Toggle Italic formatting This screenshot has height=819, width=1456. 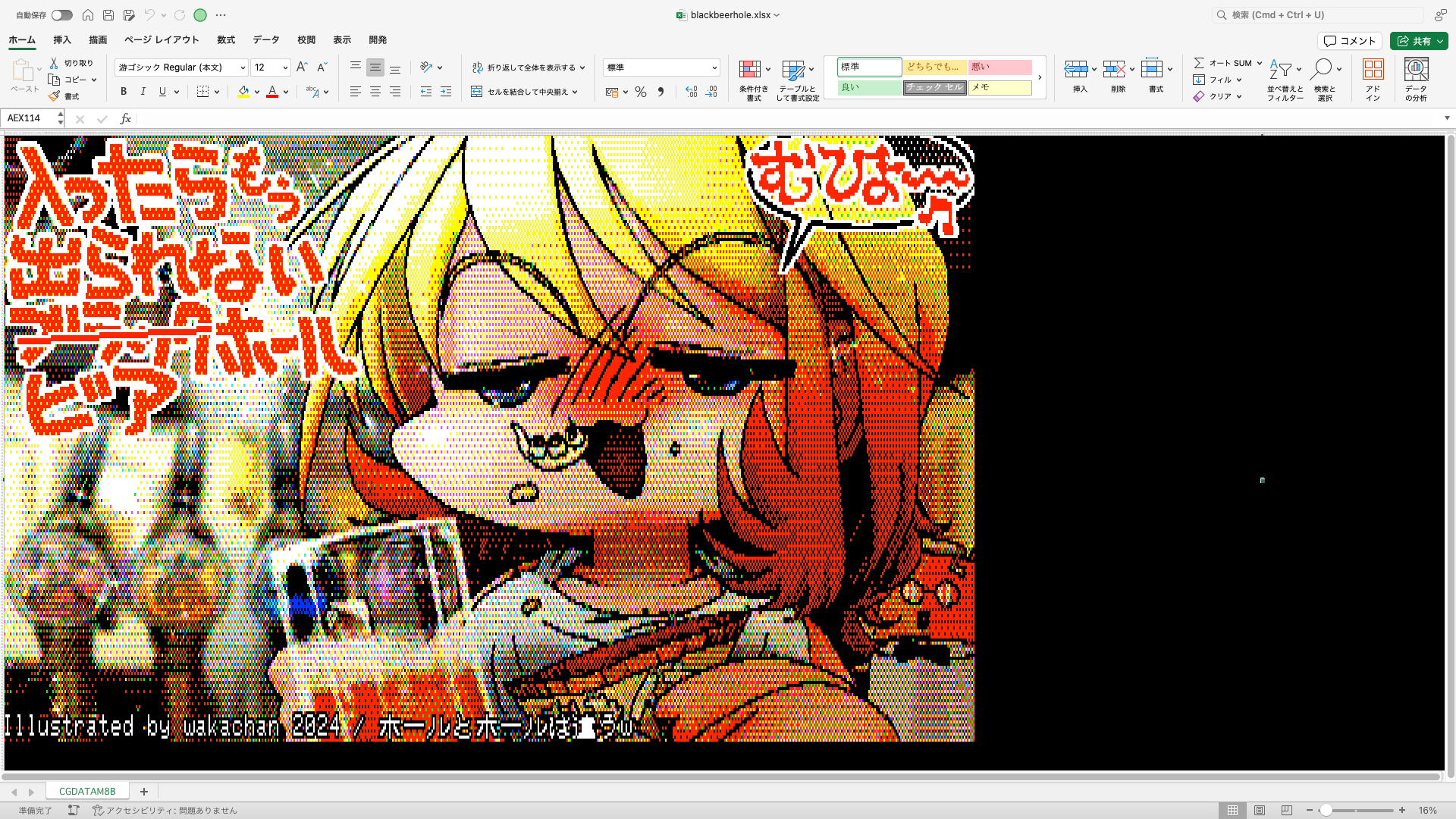(x=143, y=92)
